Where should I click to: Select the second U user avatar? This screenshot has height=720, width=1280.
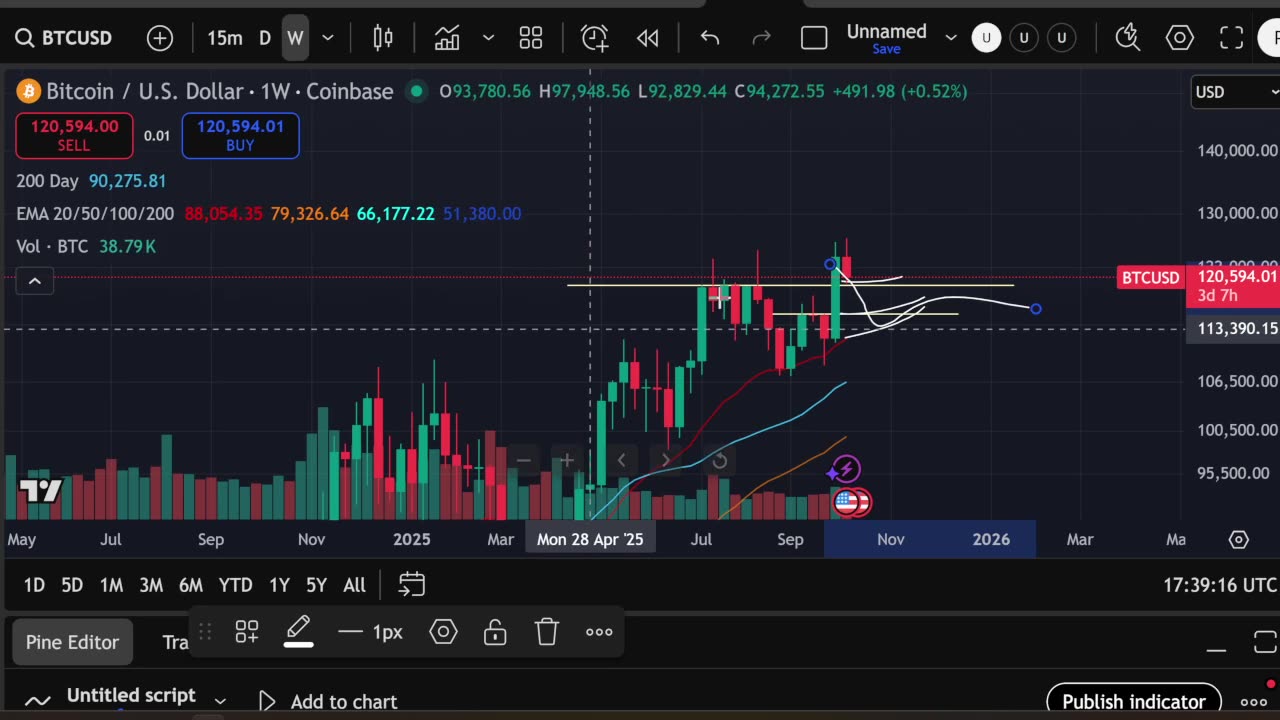pyautogui.click(x=1024, y=38)
